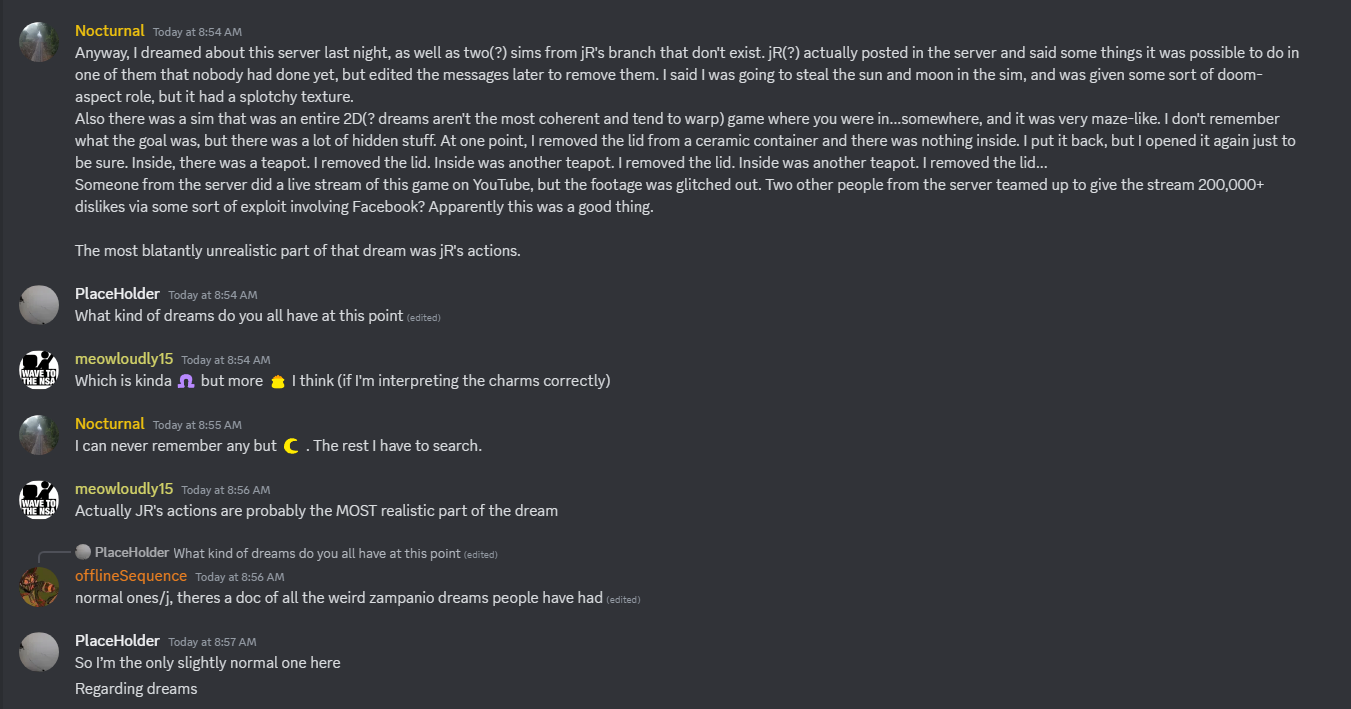Click the Nocturnal username above the dream story
1351x709 pixels.
pyautogui.click(x=110, y=31)
